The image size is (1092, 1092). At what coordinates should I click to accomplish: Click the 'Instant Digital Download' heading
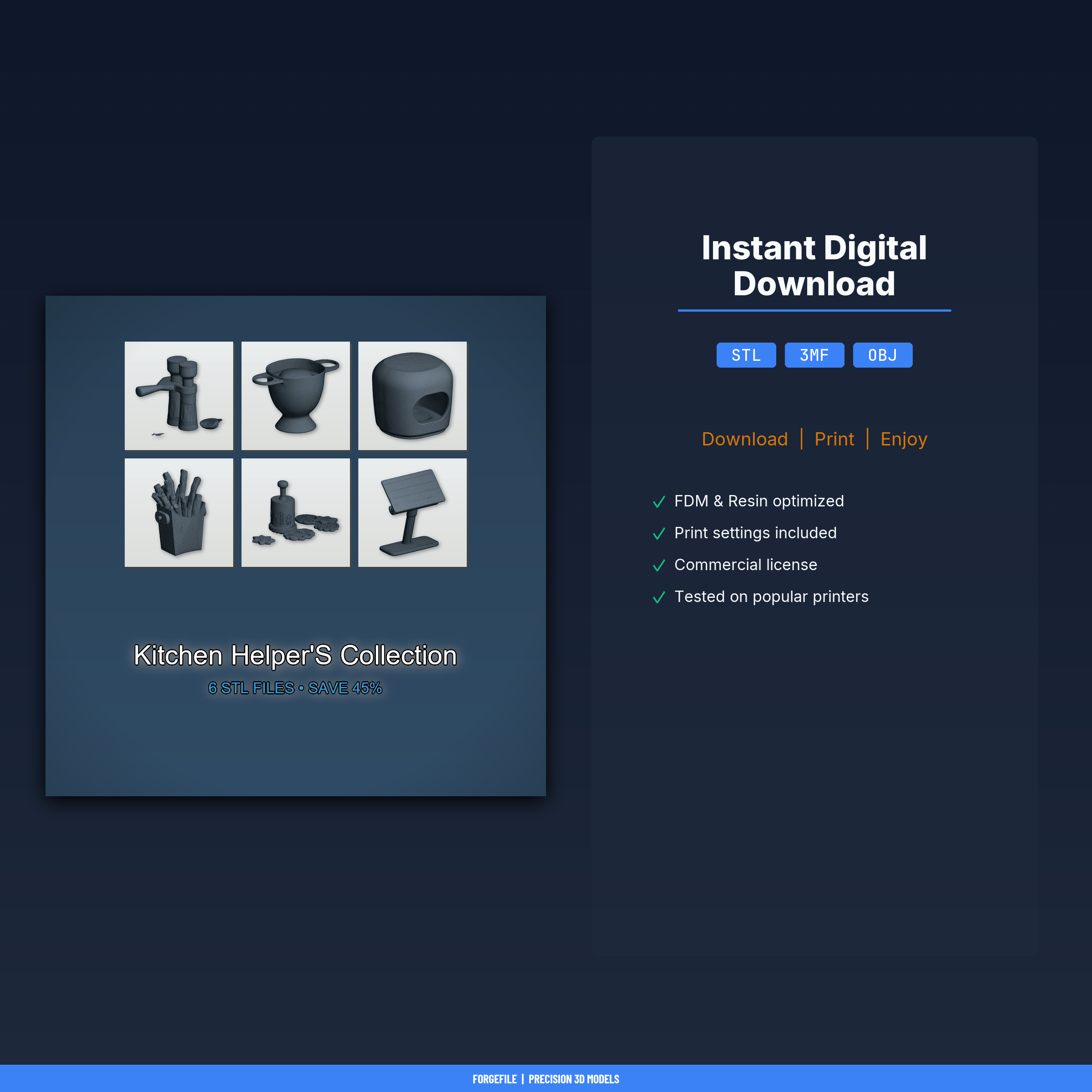pos(814,266)
